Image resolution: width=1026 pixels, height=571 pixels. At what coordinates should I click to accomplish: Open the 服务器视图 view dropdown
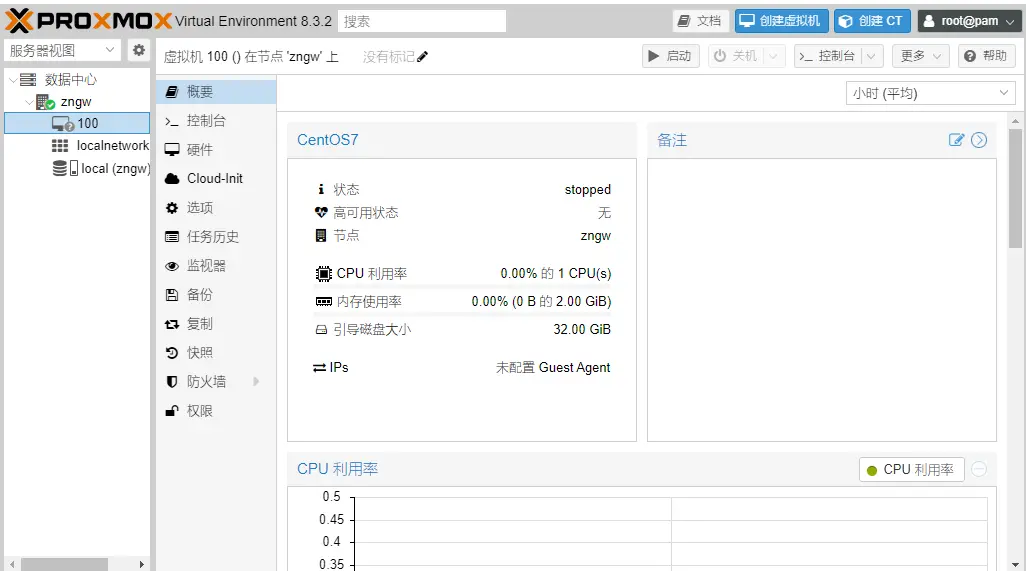[x=62, y=50]
